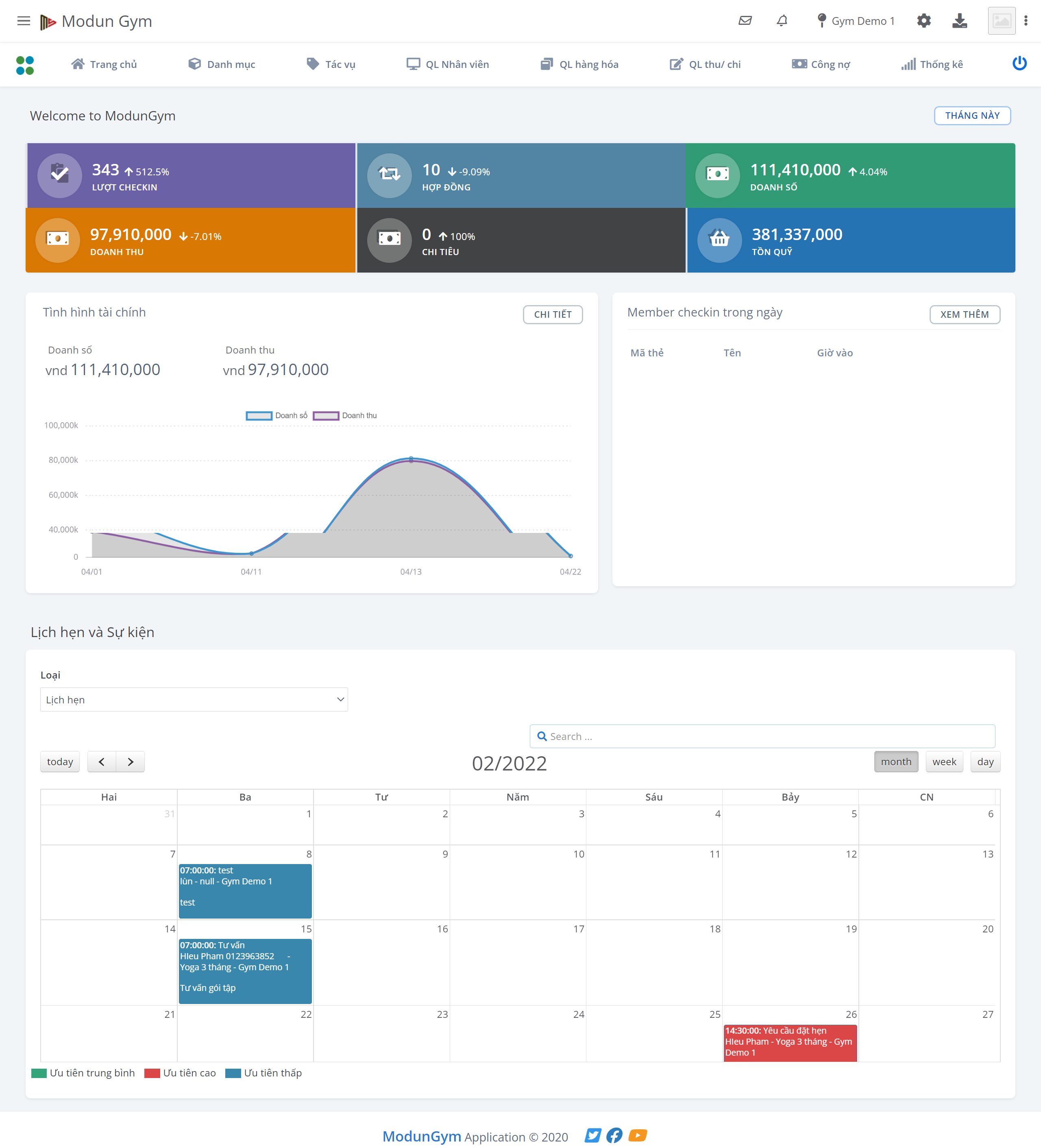Image resolution: width=1041 pixels, height=1148 pixels.
Task: Click the four-dot app grid icon
Action: coord(25,65)
